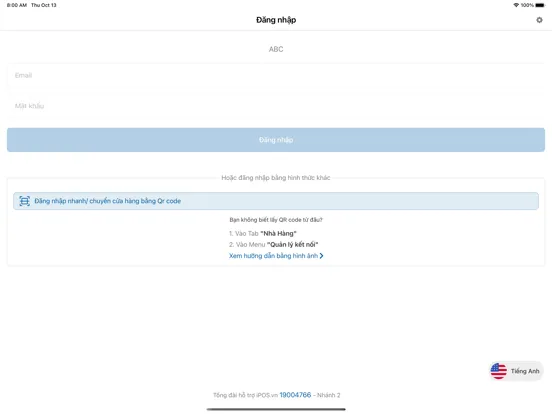Call support number 19004766
This screenshot has height=414, width=552.
[x=295, y=395]
